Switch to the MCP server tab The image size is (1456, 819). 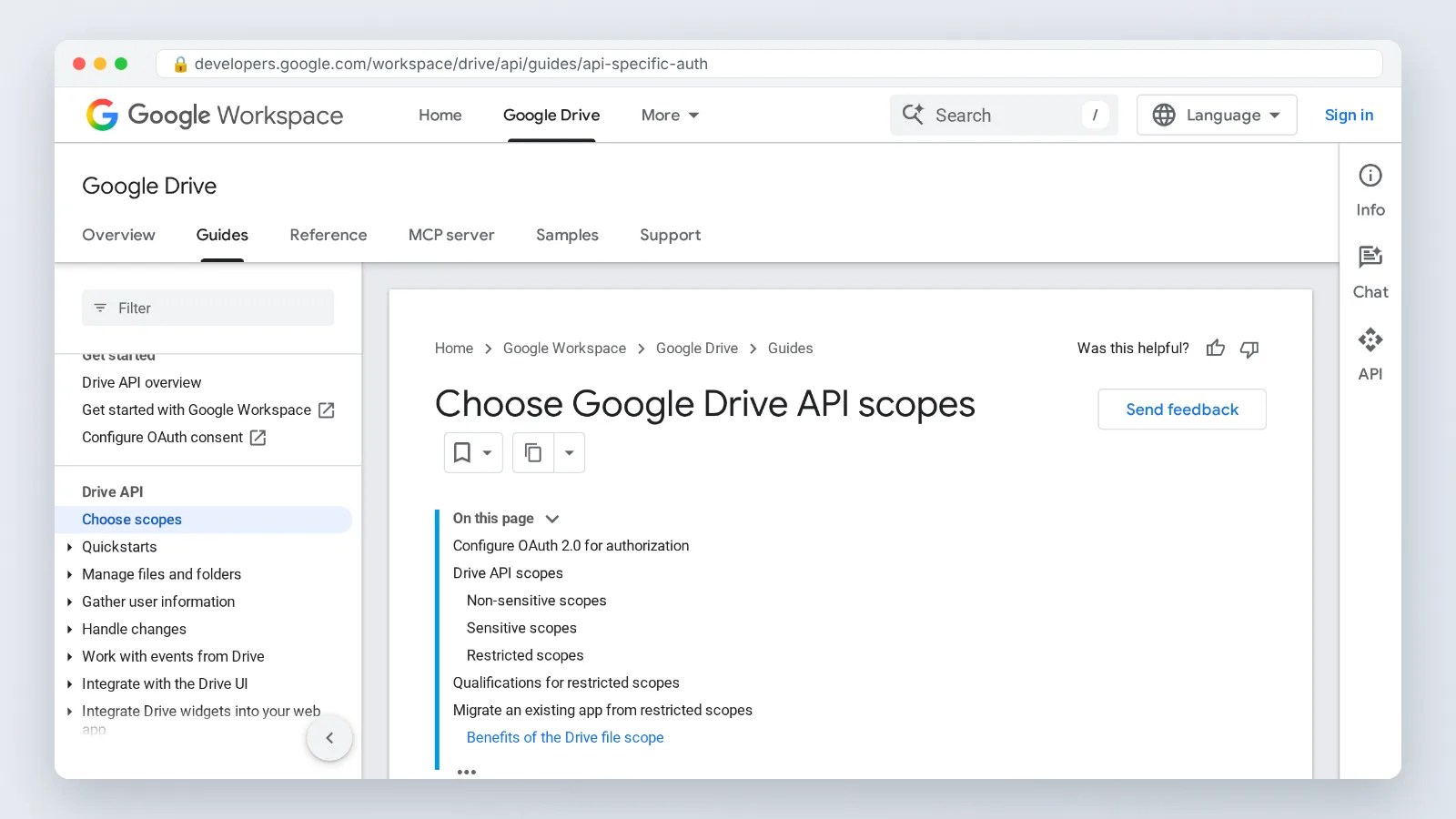point(451,235)
